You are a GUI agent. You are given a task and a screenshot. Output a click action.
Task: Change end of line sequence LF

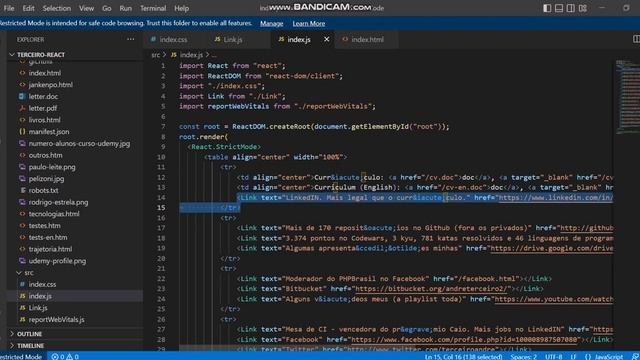[x=573, y=356]
